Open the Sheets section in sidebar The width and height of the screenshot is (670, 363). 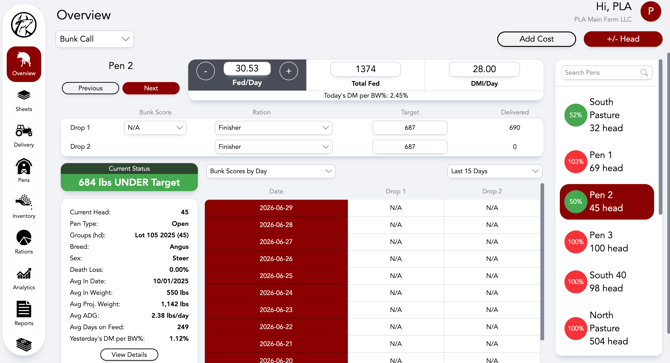[x=24, y=100]
